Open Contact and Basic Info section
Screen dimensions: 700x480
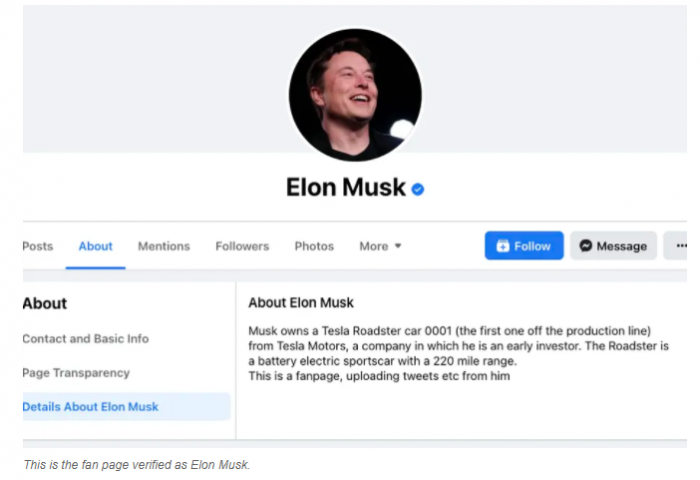pos(85,339)
